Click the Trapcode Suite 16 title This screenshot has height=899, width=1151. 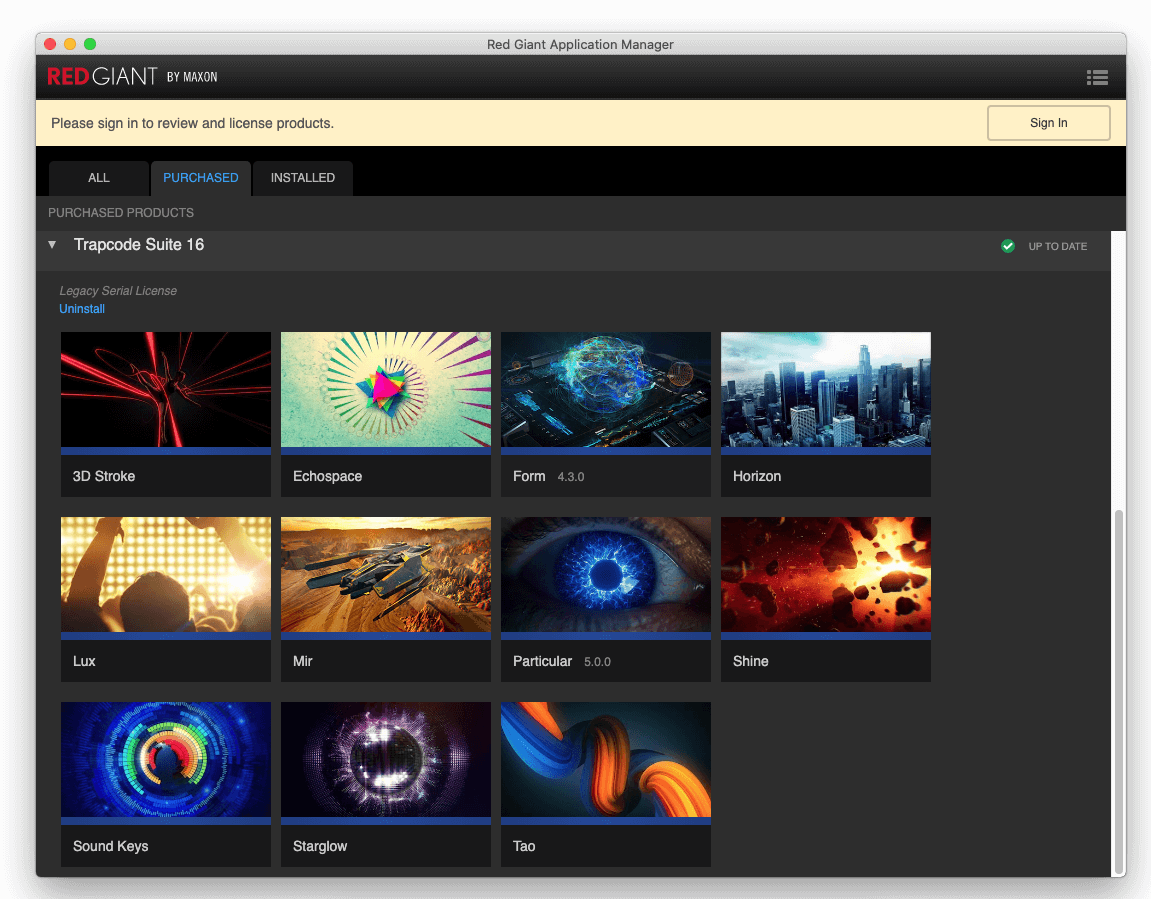[x=139, y=244]
